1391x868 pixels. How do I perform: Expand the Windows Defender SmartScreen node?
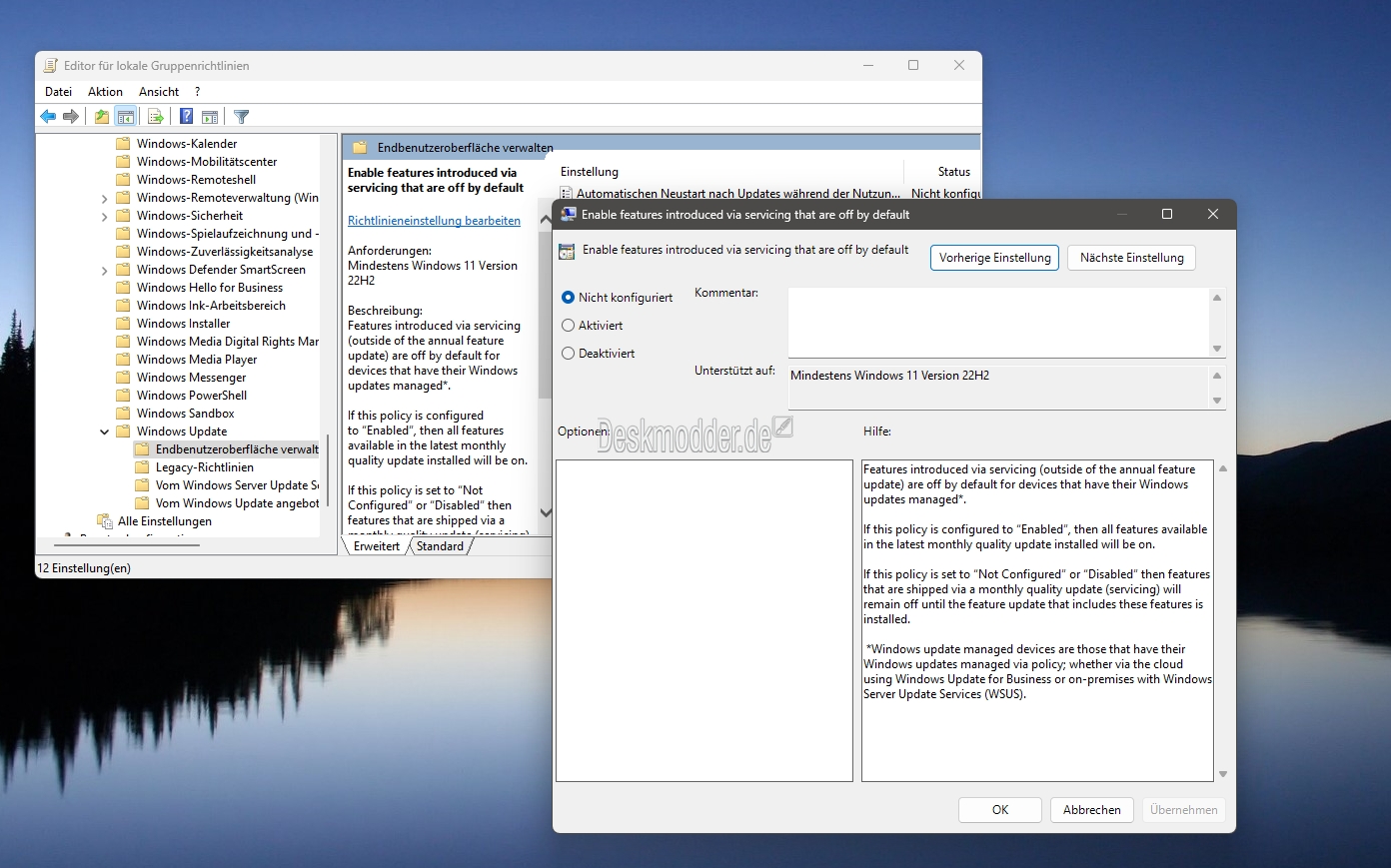(105, 270)
